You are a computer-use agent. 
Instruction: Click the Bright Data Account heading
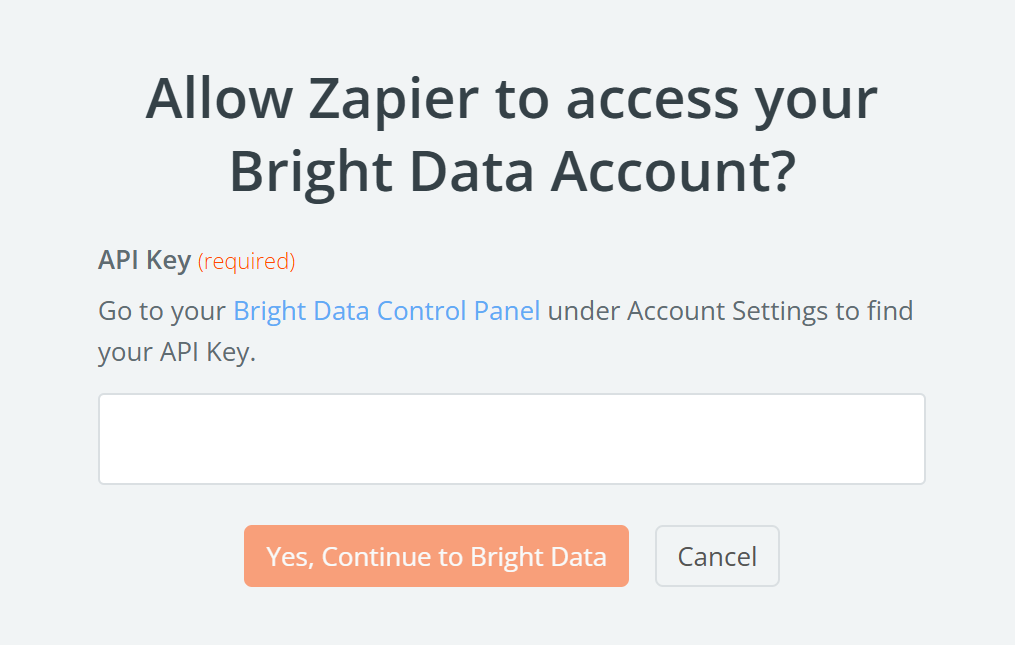pyautogui.click(x=511, y=171)
